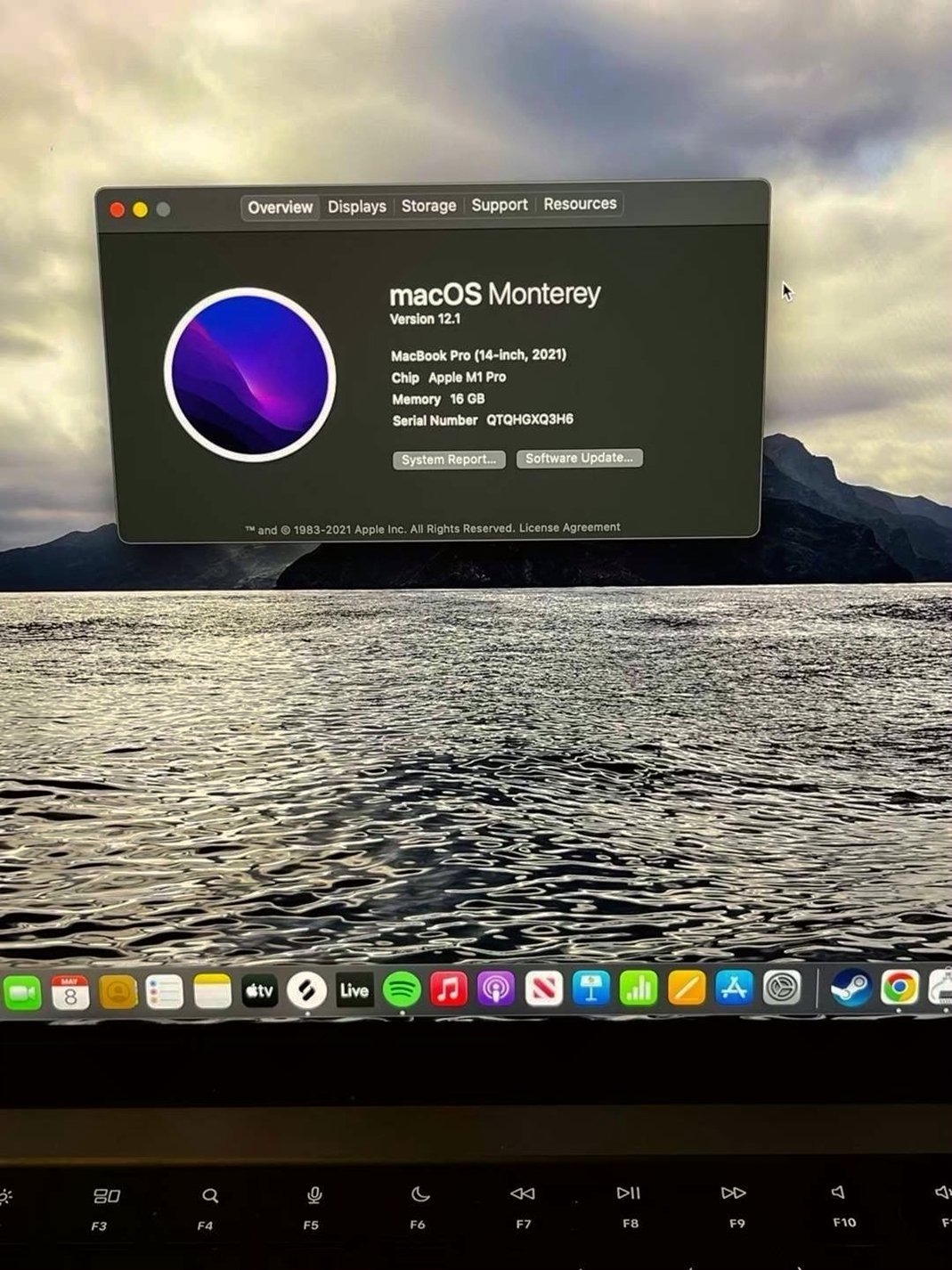Open the white circular app beside Apple TV
Image resolution: width=952 pixels, height=1270 pixels.
point(306,990)
